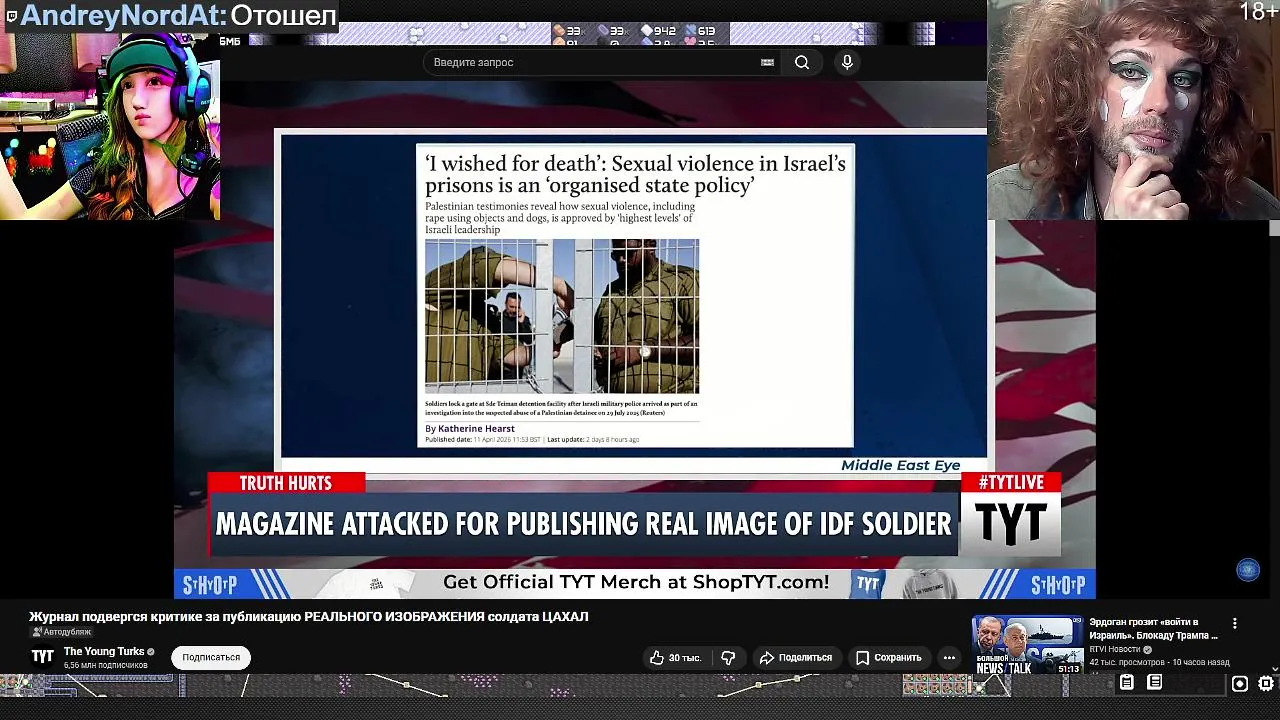Click the first clipboard icon in the bottom-right tray
This screenshot has width=1280, height=720.
[1126, 682]
